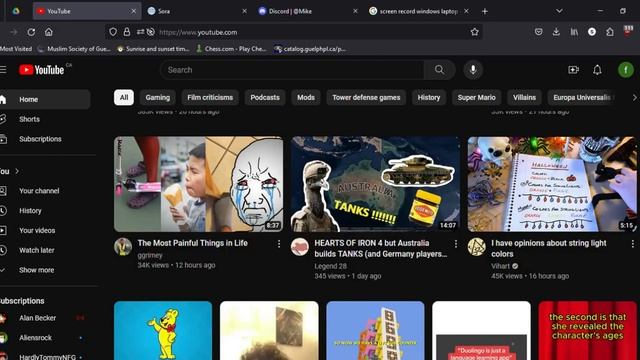Viewport: 640px width, 360px height.
Task: Open options for Hearts of Iron 4 video
Action: 456,244
